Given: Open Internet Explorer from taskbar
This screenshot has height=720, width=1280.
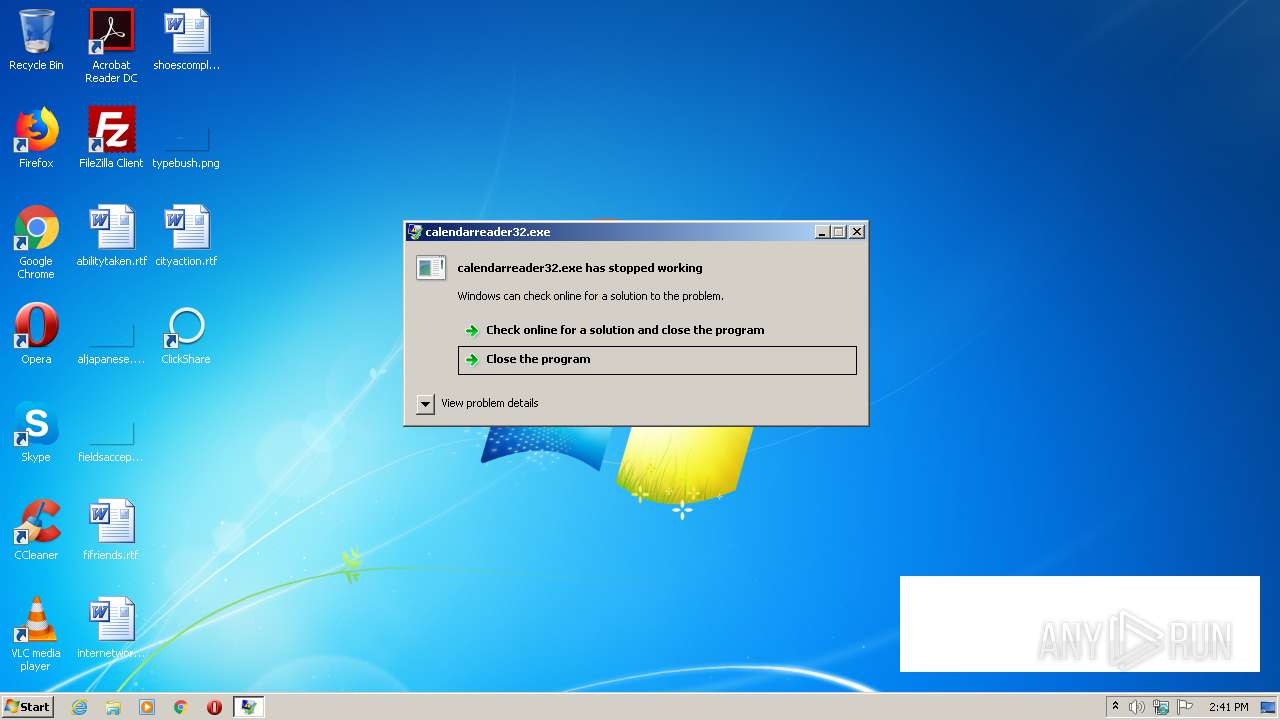Looking at the screenshot, I should (x=79, y=707).
